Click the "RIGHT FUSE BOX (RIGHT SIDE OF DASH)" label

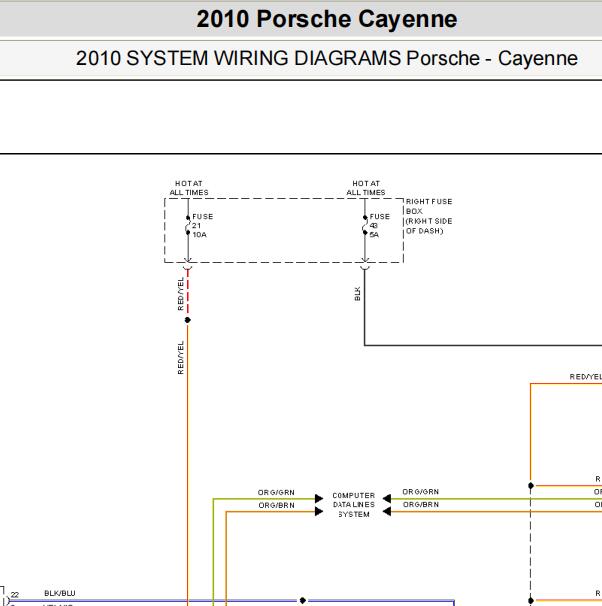[429, 216]
